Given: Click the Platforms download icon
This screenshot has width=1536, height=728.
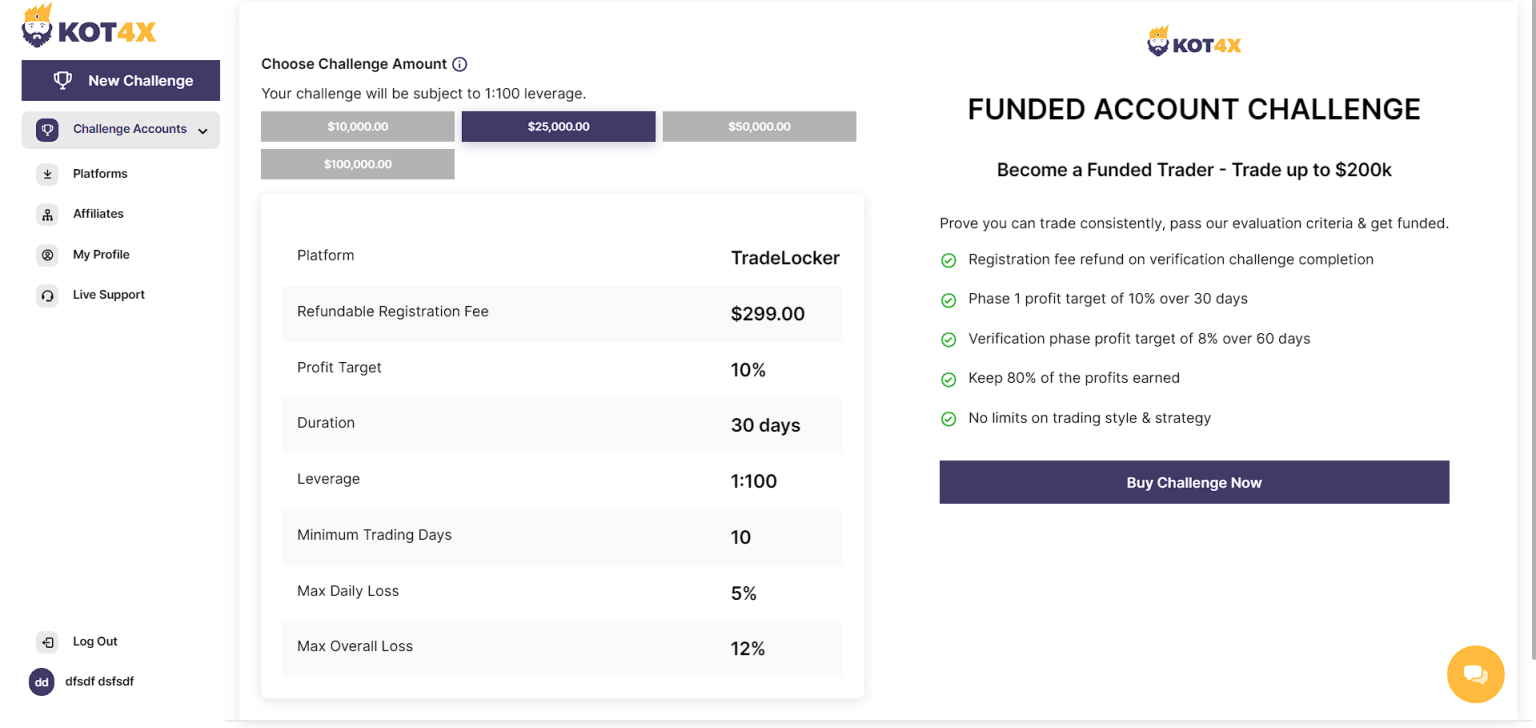Looking at the screenshot, I should (47, 174).
